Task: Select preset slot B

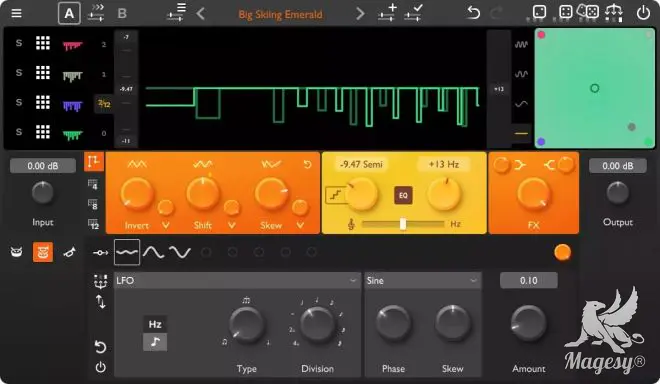Action: click(x=122, y=13)
